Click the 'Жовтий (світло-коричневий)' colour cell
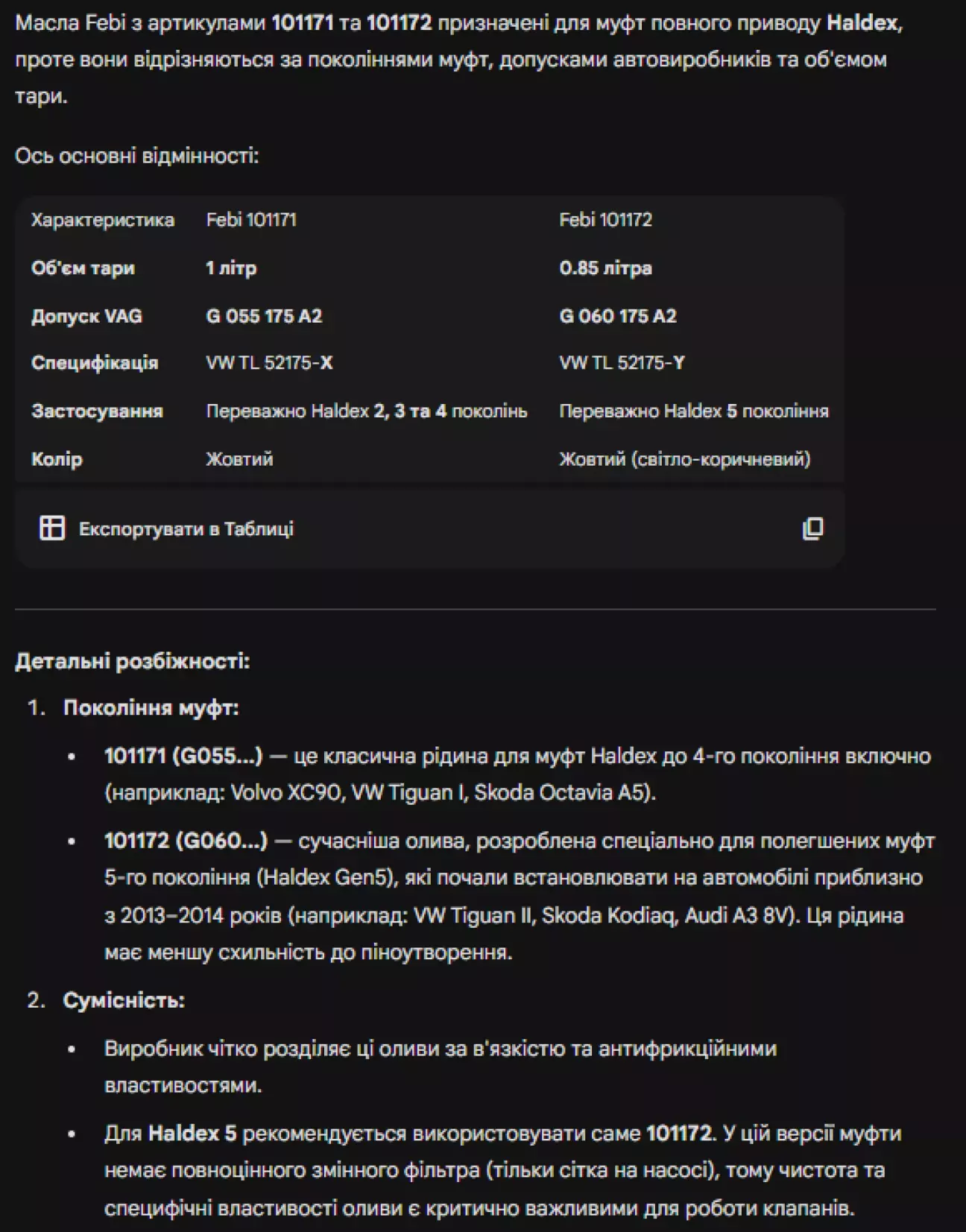966x1232 pixels. coord(684,459)
